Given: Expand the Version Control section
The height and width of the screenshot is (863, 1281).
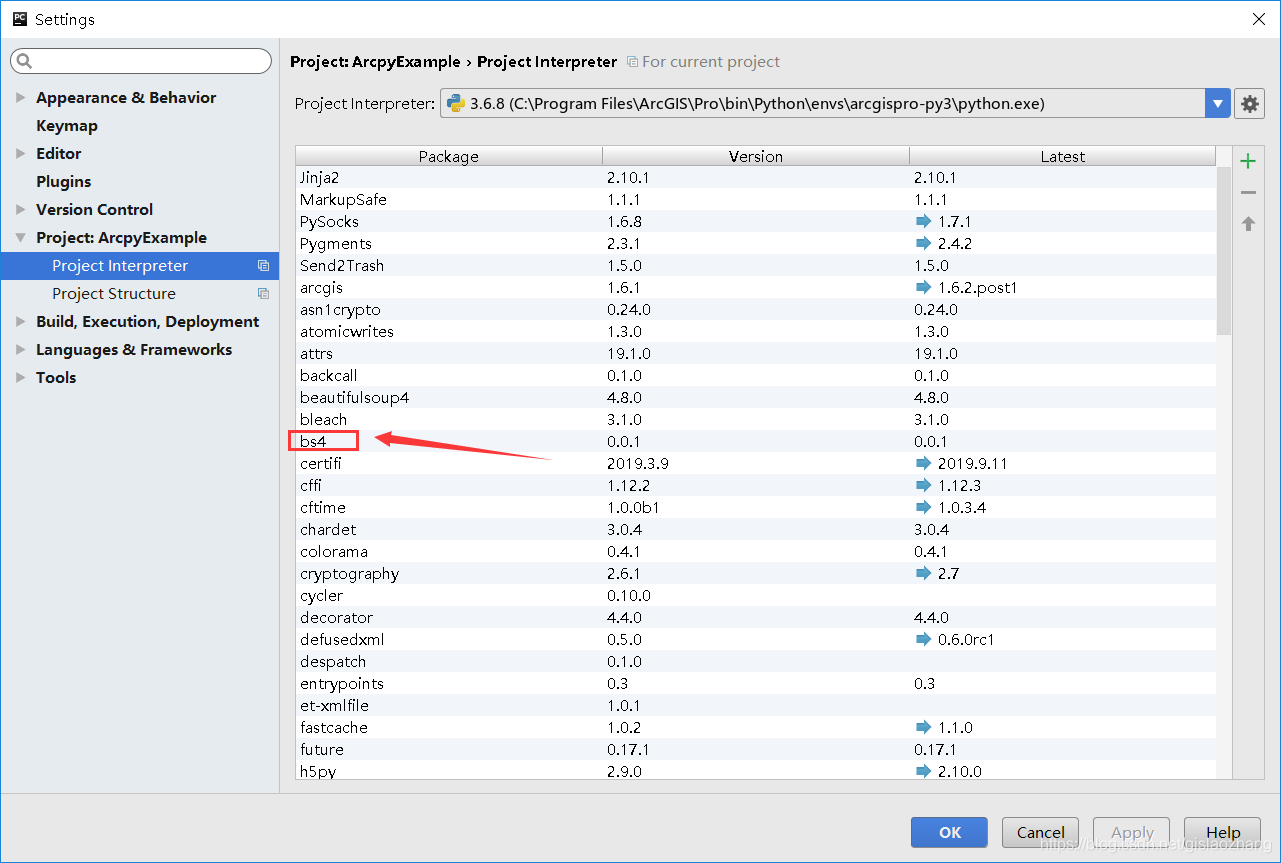Looking at the screenshot, I should [x=21, y=209].
